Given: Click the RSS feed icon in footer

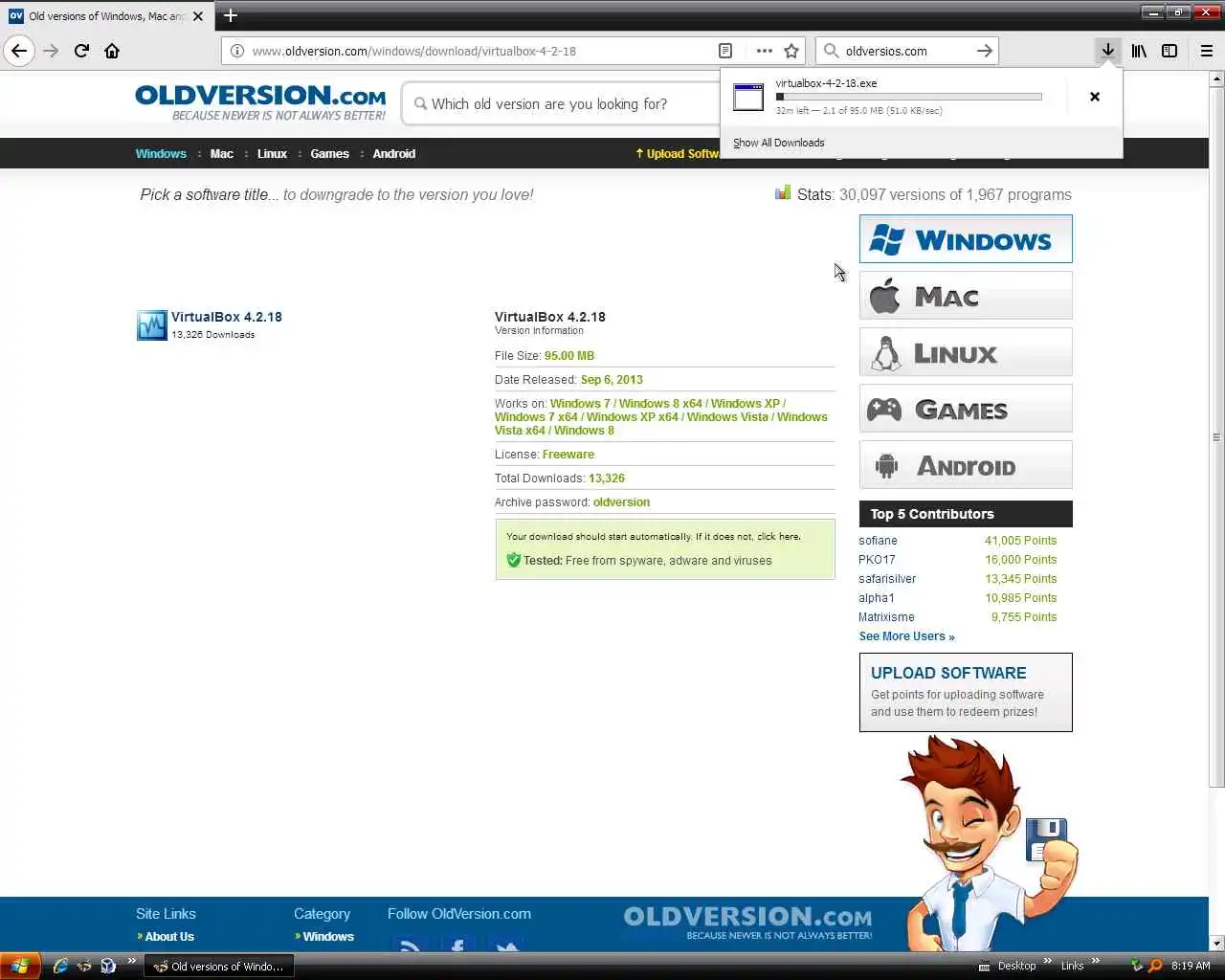Looking at the screenshot, I should coord(411,946).
